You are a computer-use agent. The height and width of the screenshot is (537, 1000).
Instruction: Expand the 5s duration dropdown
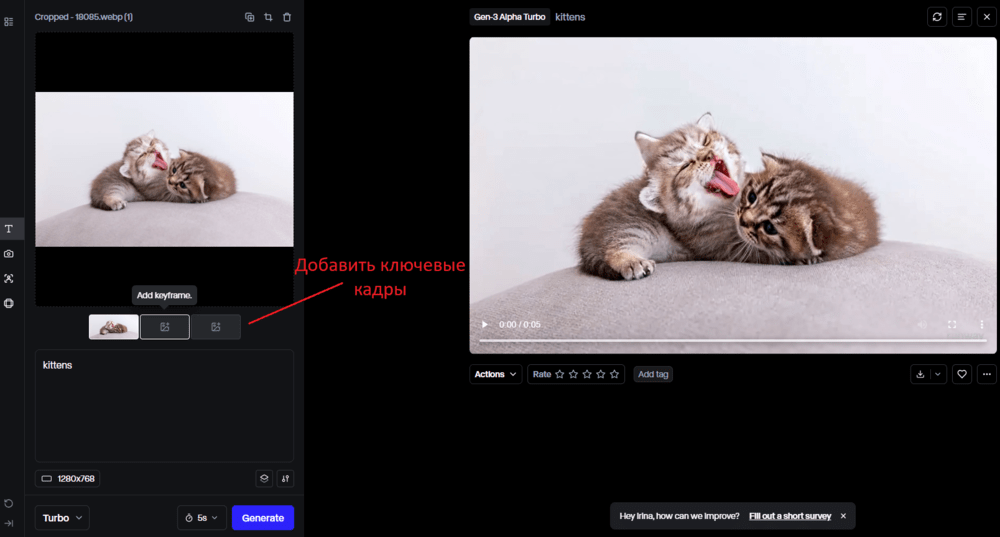[x=202, y=518]
